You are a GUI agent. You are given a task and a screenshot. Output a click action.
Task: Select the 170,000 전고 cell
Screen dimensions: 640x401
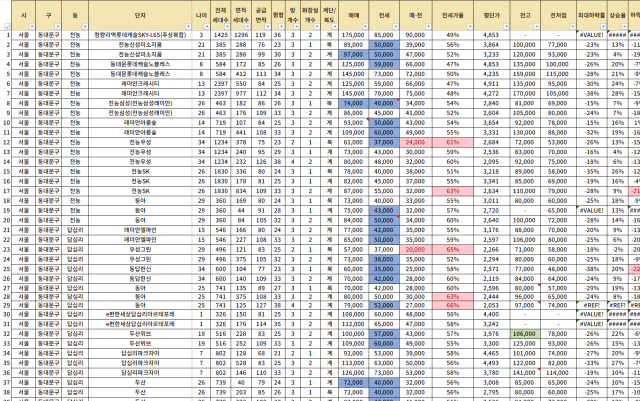point(525,94)
